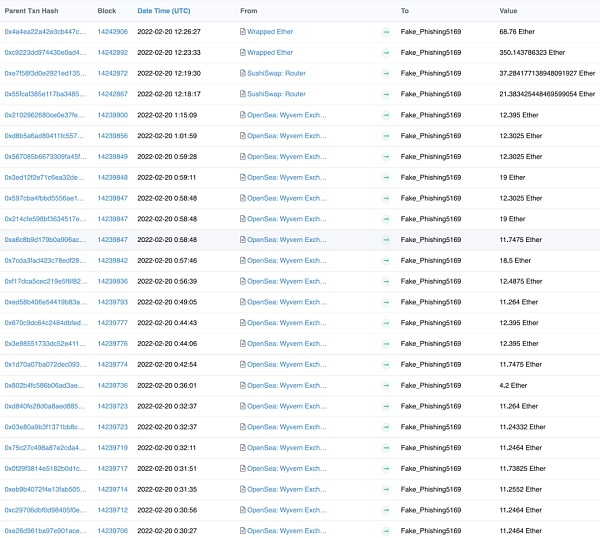The width and height of the screenshot is (600, 538).
Task: Click contract icon in block 14239706 row
Action: [x=243, y=531]
